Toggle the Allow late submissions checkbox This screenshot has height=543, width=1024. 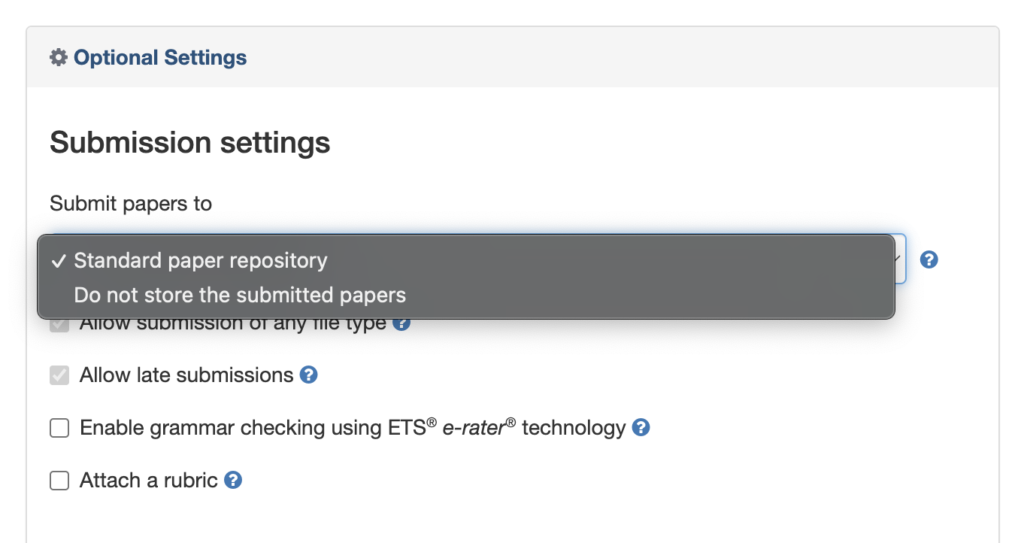(59, 375)
